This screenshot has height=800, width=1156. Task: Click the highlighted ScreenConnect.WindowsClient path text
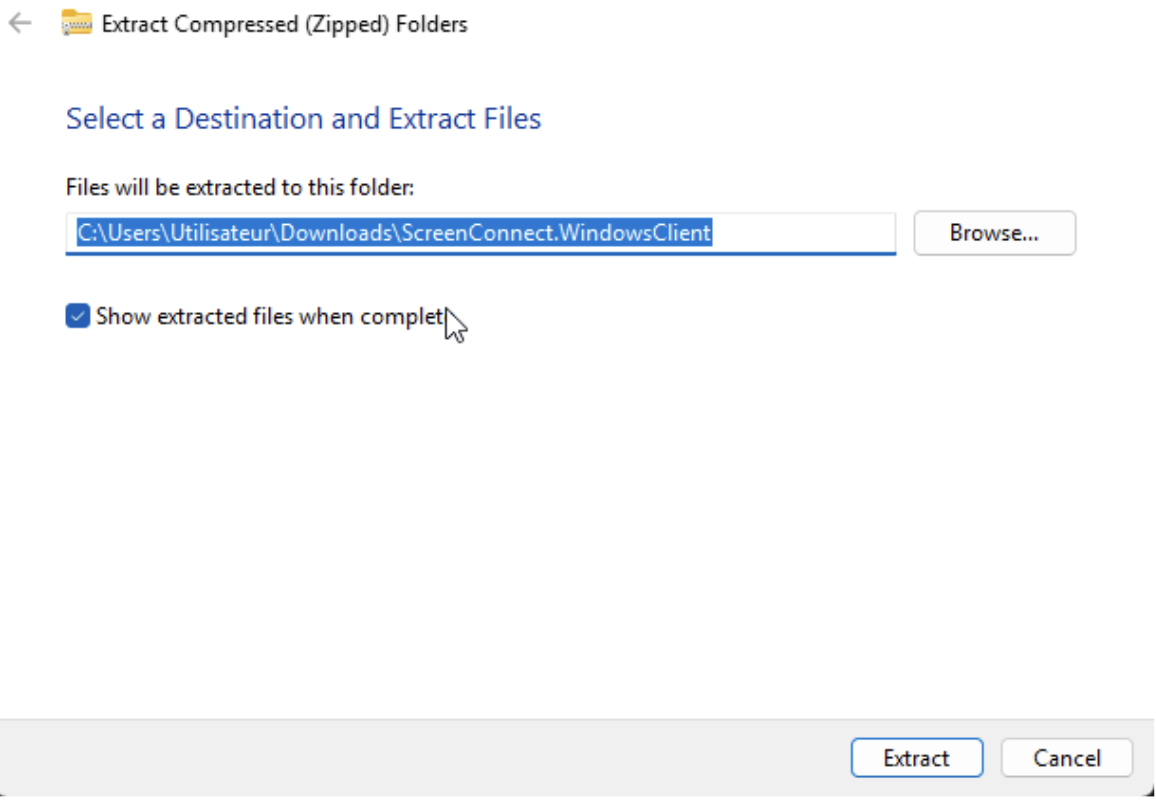pyautogui.click(x=392, y=232)
